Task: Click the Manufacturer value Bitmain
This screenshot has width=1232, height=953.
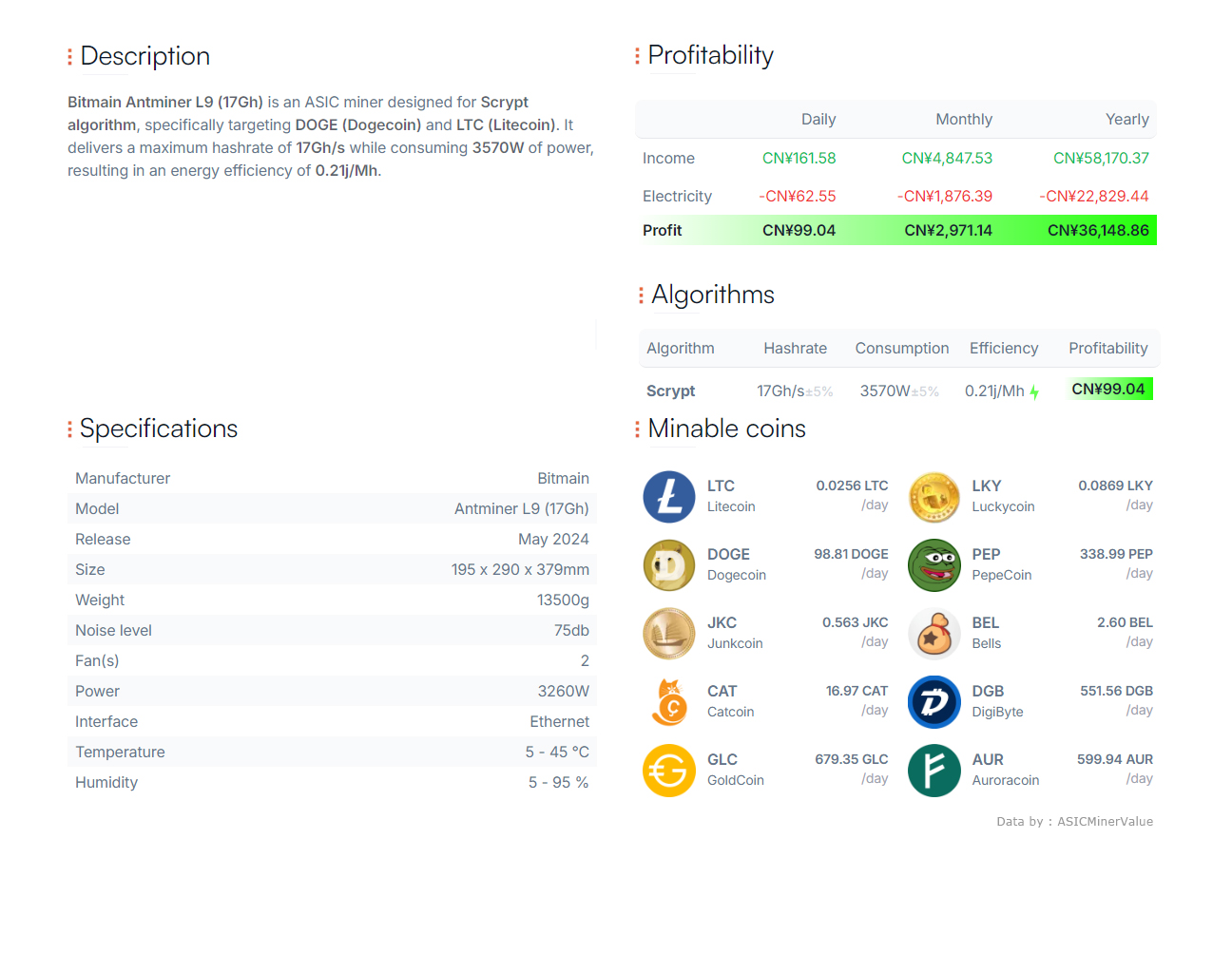Action: (563, 478)
